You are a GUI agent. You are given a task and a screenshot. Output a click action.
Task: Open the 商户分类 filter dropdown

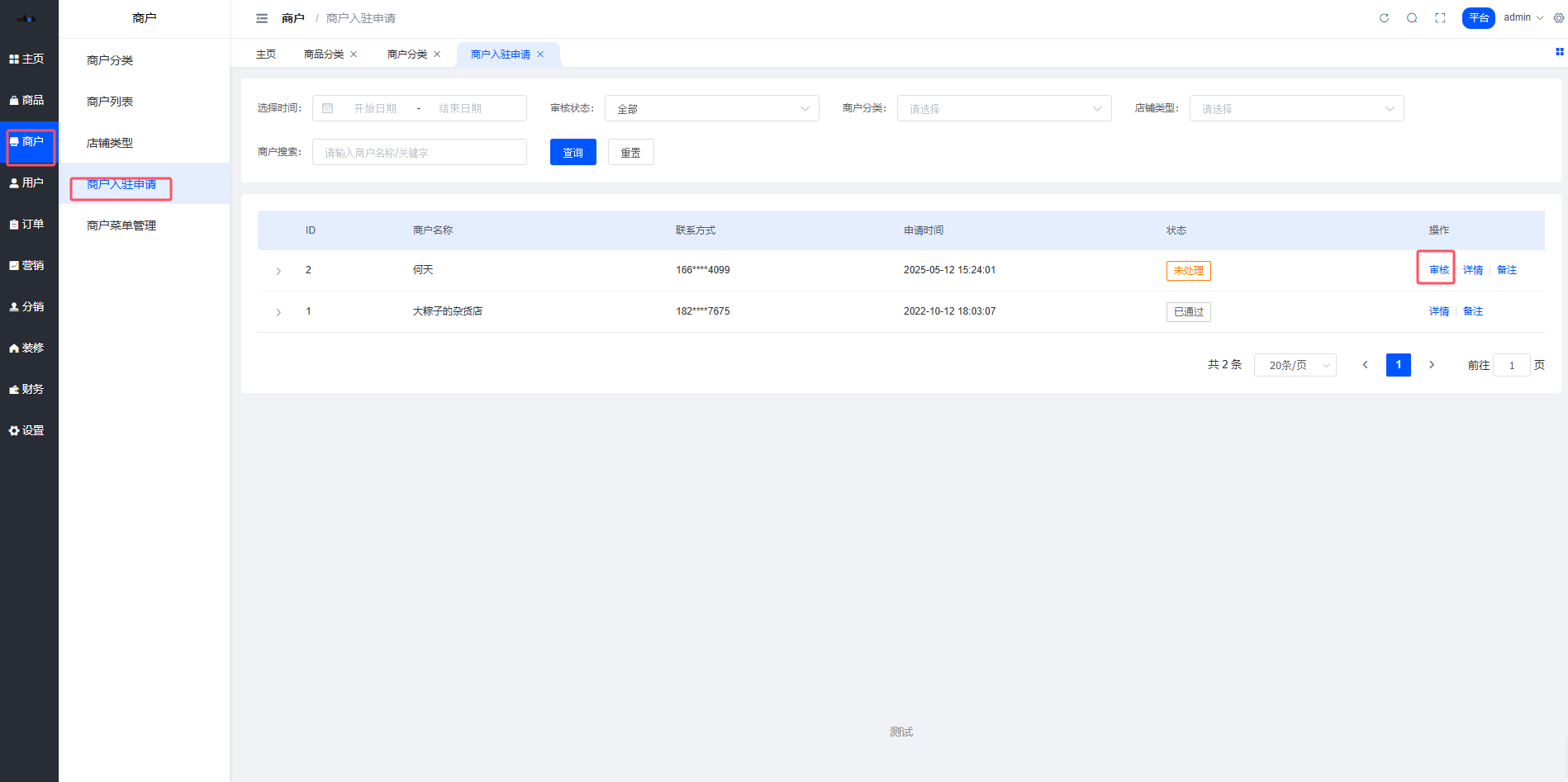(x=1004, y=109)
